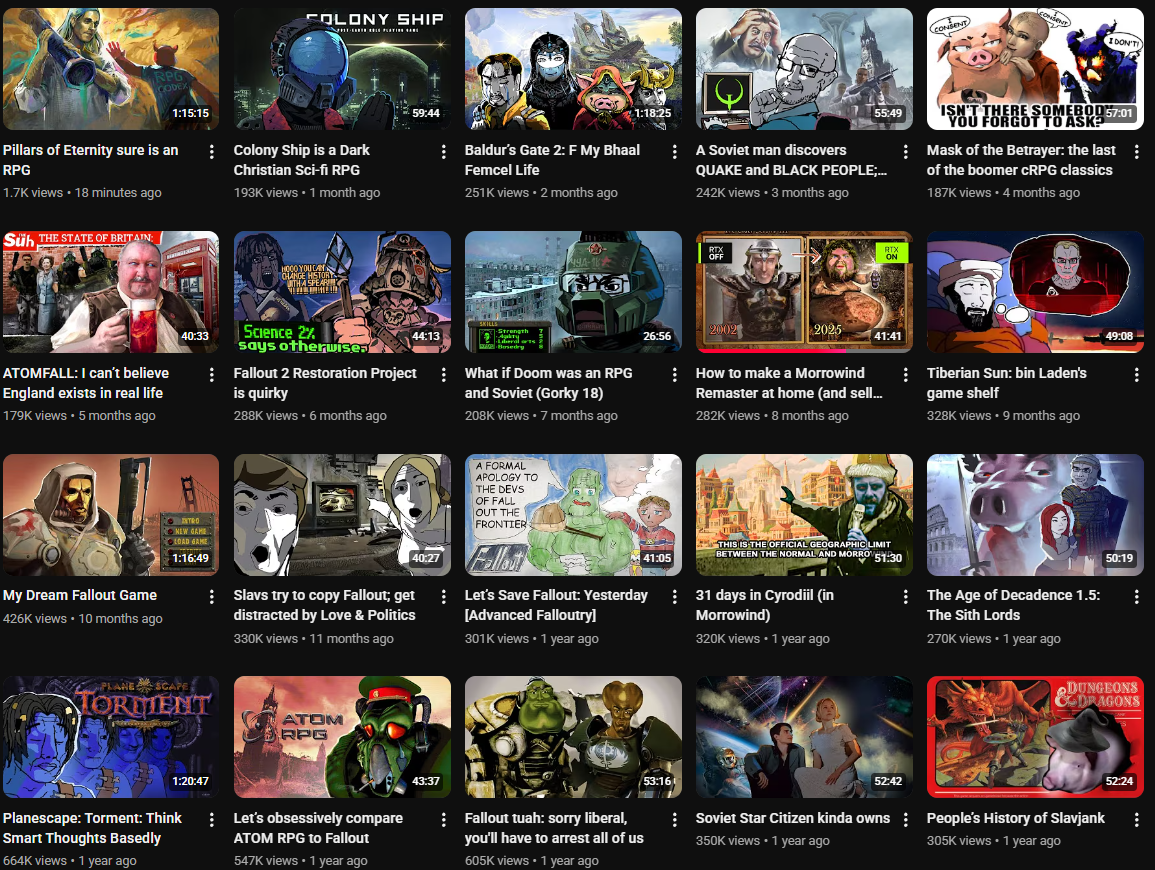Screen dimensions: 1155x870
Task: Open 'Baldur's Gate 2: F My Bhaal Femcel Life' title
Action: (552, 160)
